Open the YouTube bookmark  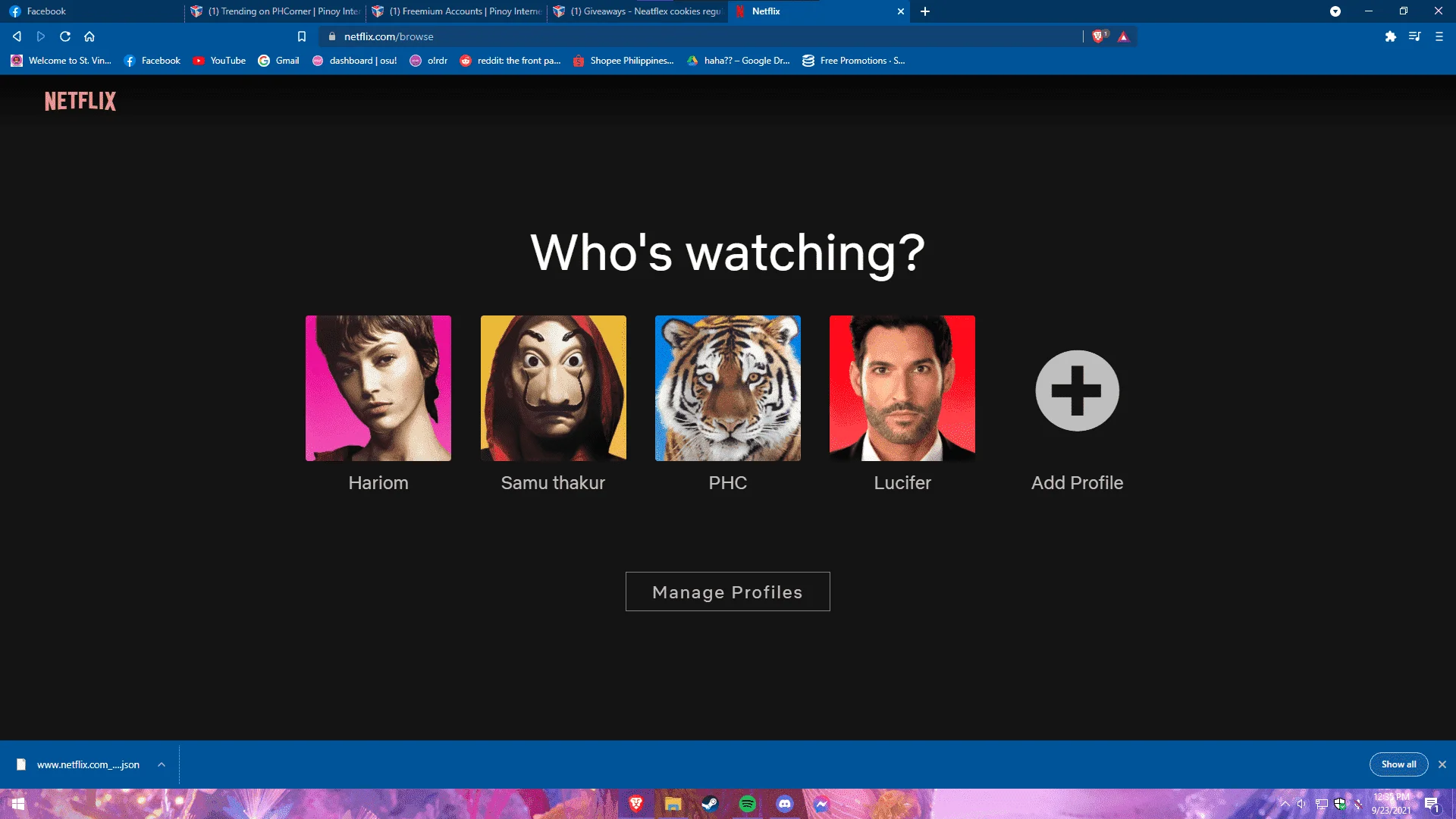coord(219,61)
